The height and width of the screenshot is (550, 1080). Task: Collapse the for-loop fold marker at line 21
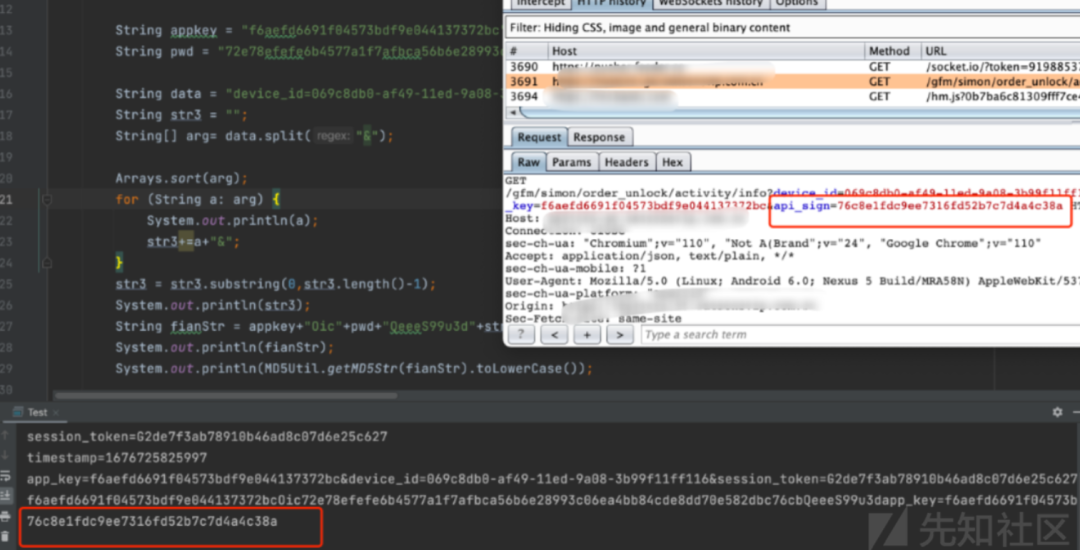pyautogui.click(x=46, y=200)
